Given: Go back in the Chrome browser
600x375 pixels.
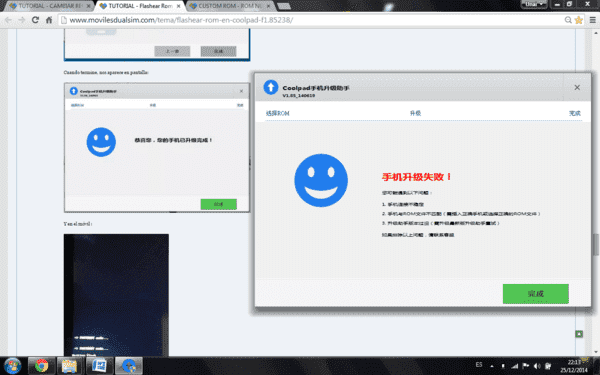Looking at the screenshot, I should point(8,20).
